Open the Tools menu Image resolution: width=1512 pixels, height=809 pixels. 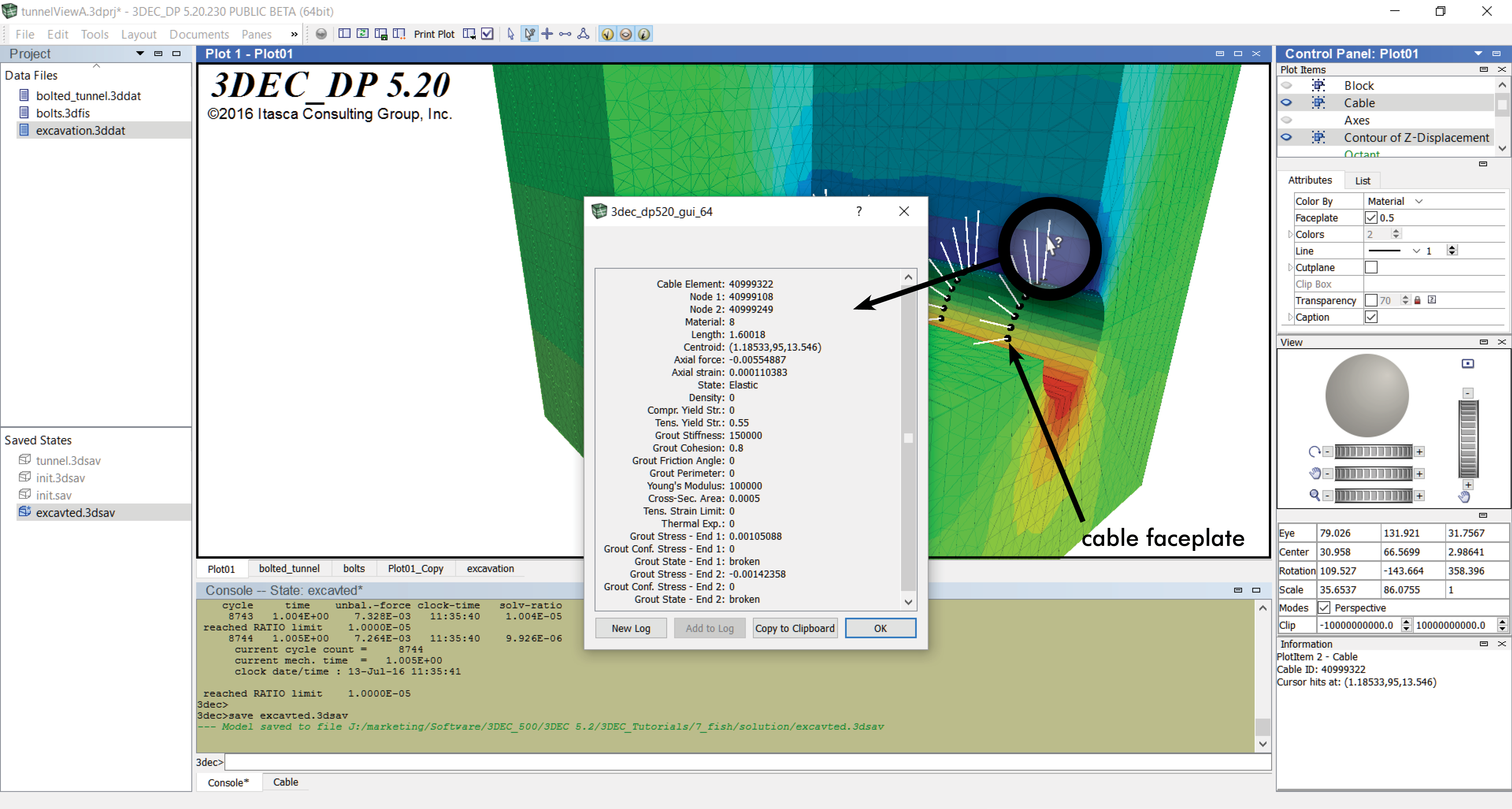click(94, 34)
